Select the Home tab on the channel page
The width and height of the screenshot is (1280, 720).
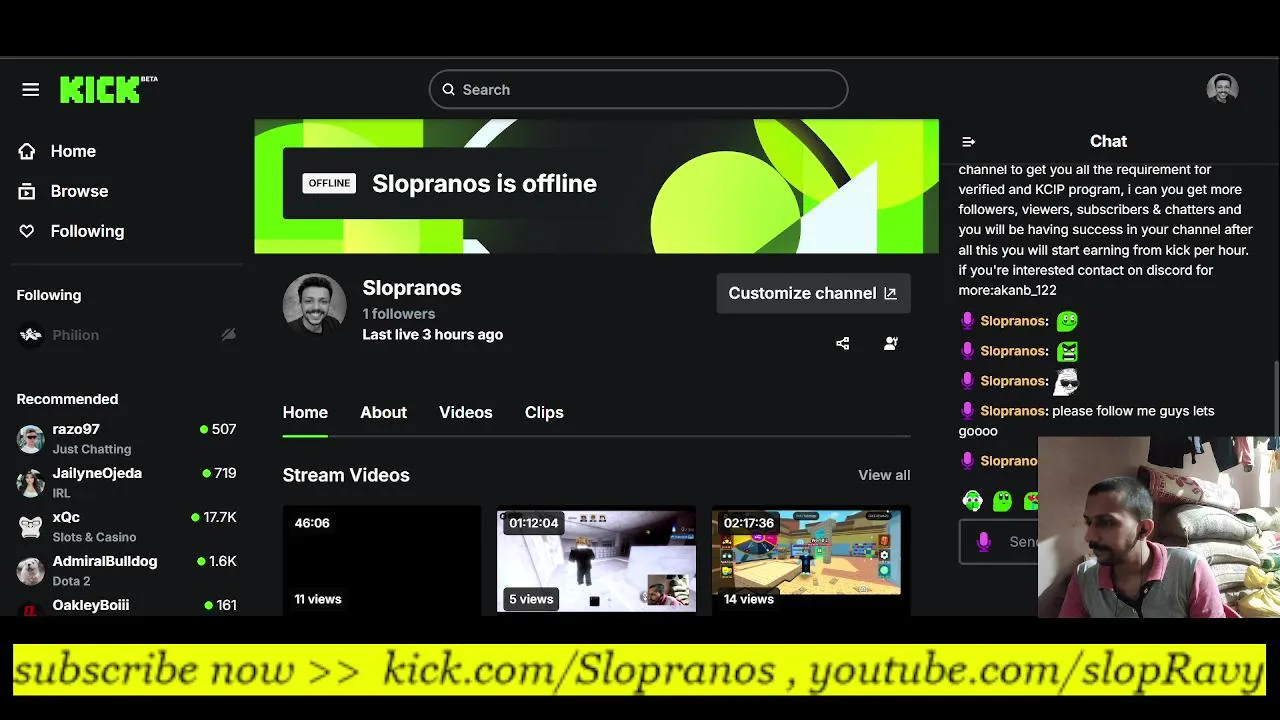click(305, 413)
